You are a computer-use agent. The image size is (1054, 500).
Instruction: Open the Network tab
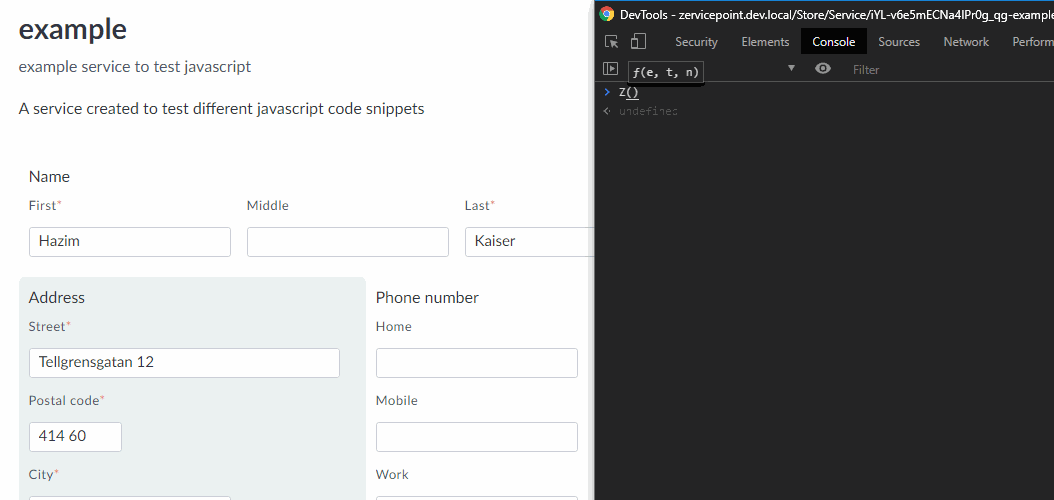(x=966, y=42)
